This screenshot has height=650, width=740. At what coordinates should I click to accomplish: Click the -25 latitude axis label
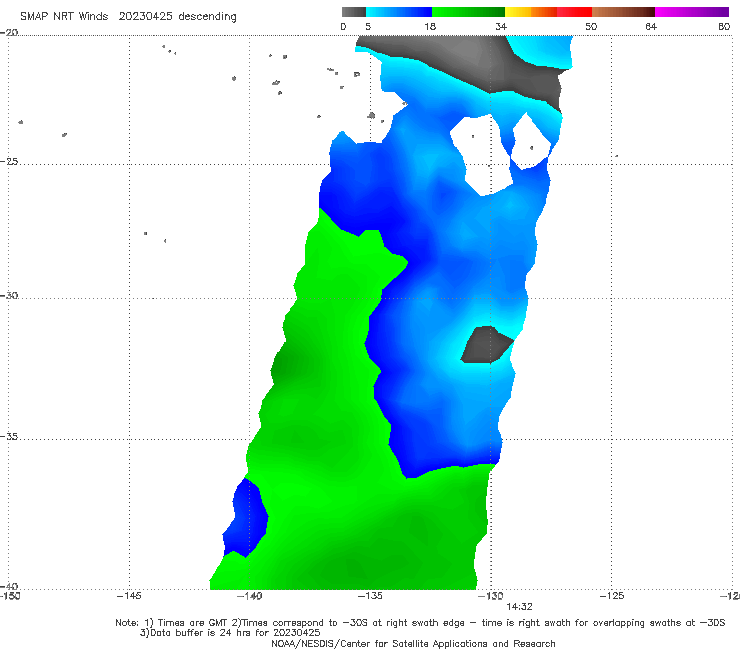click(x=9, y=161)
